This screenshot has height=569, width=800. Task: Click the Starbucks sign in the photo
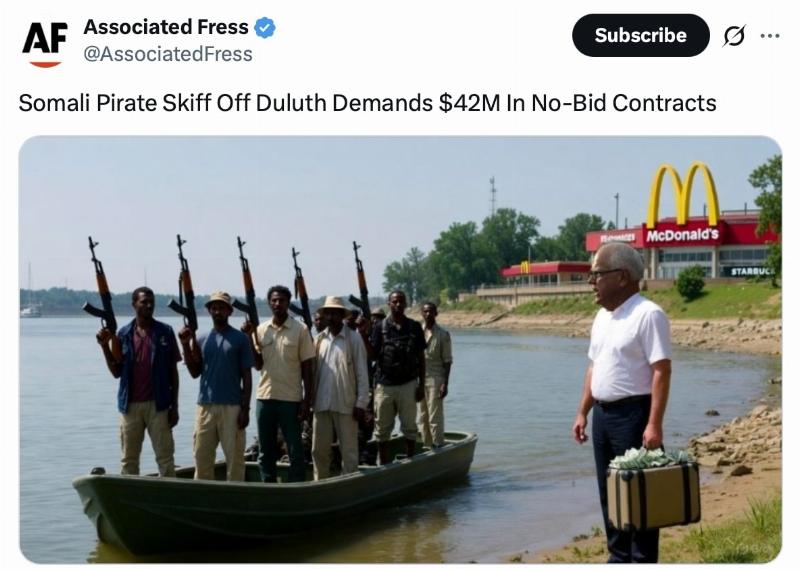pyautogui.click(x=752, y=271)
